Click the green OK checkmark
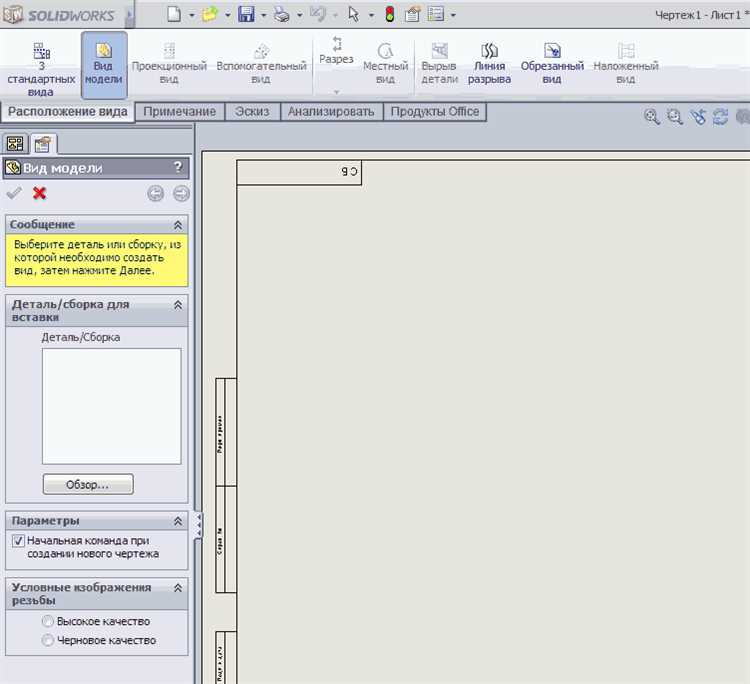750x684 pixels. 14,193
